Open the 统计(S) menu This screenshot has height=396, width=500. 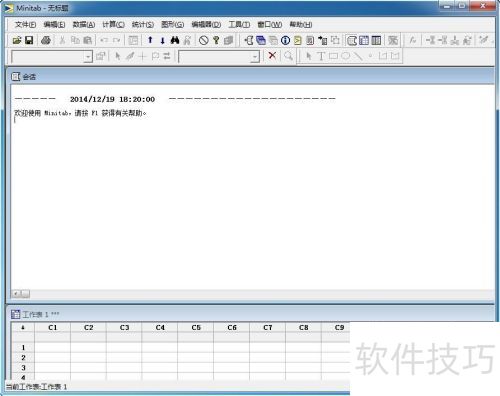[143, 24]
